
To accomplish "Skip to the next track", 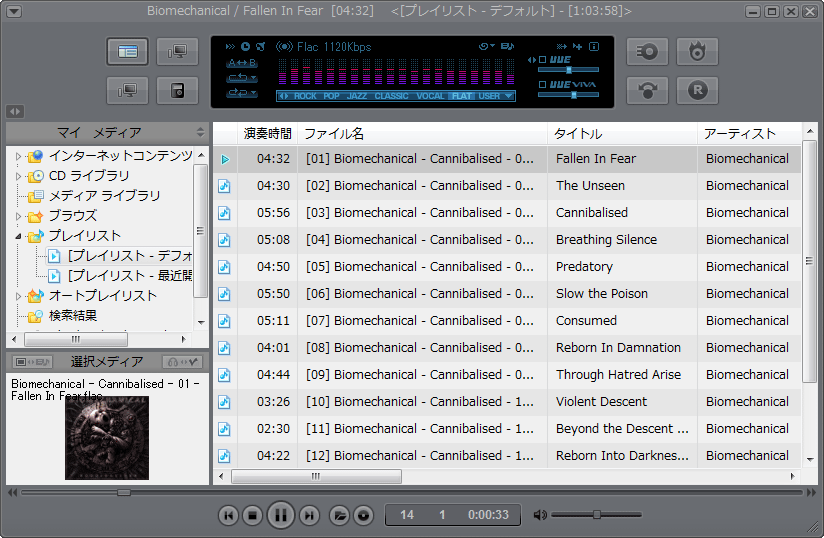I will pos(310,515).
